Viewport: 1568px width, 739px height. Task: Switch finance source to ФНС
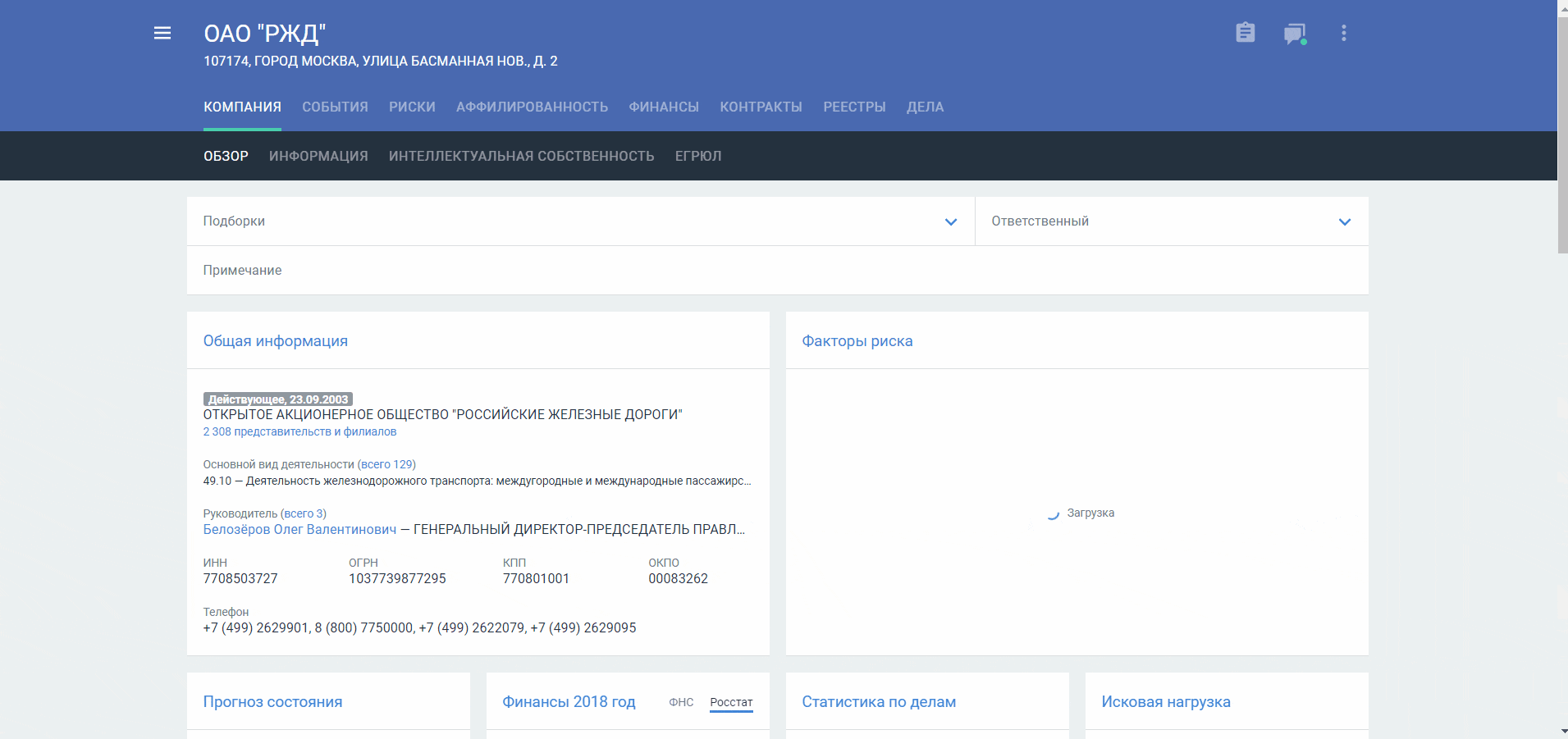[x=681, y=702]
